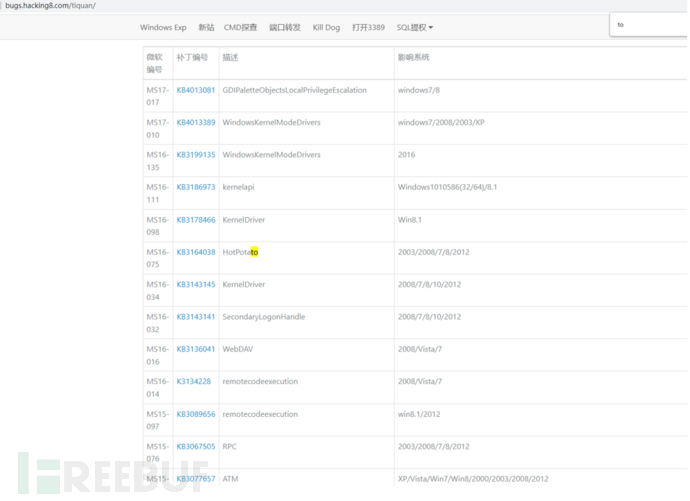Select KernelDriver in the MS16-098 row
This screenshot has width=690, height=501.
[244, 219]
